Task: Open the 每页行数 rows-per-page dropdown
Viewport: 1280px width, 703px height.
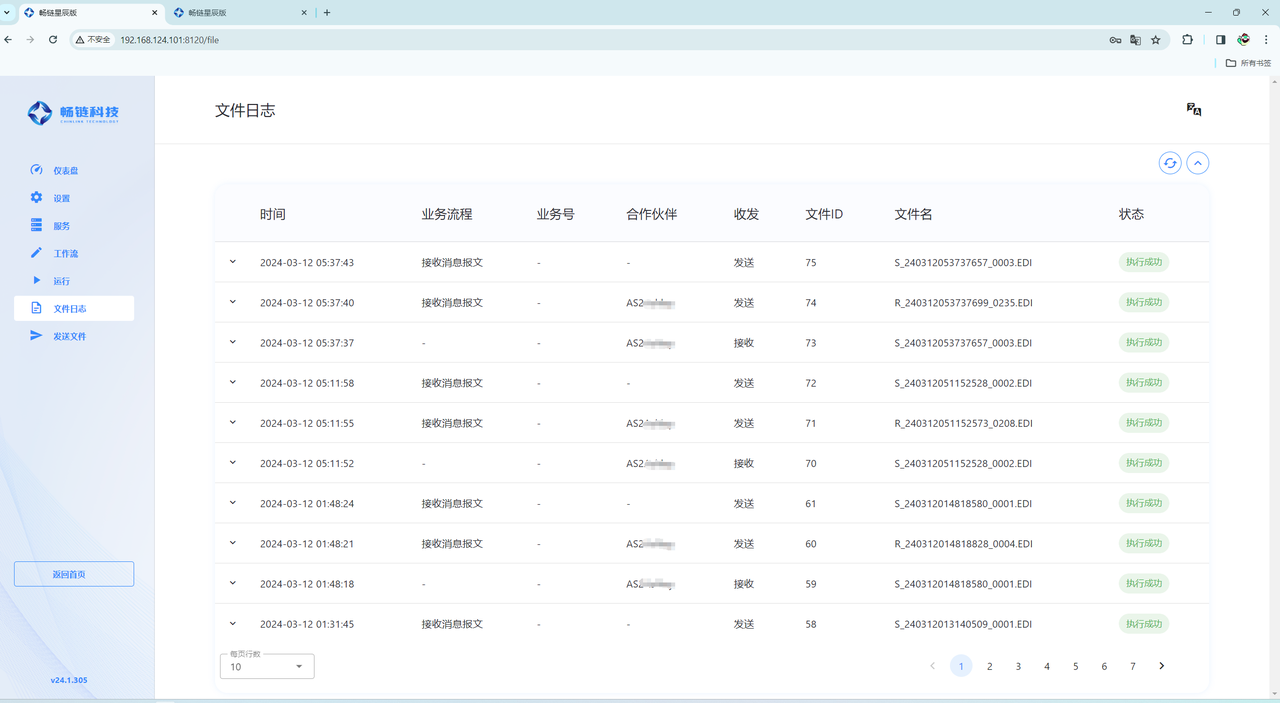Action: click(267, 666)
